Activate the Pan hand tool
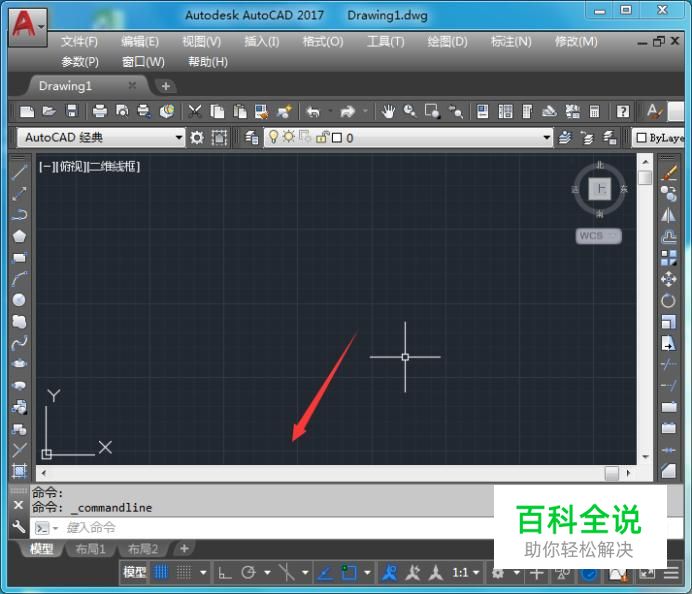692x594 pixels. [388, 111]
